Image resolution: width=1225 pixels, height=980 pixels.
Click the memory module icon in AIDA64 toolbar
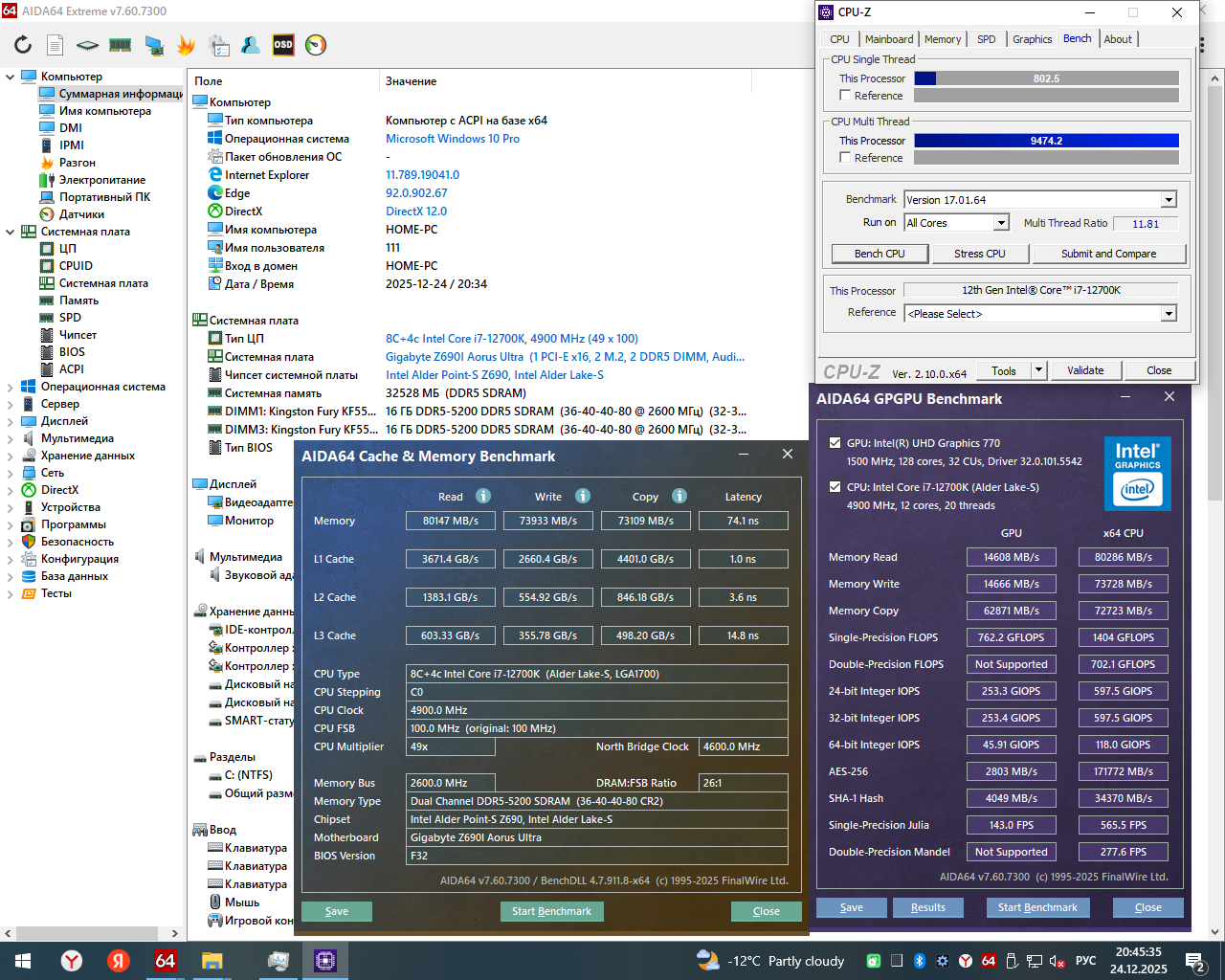[x=121, y=45]
